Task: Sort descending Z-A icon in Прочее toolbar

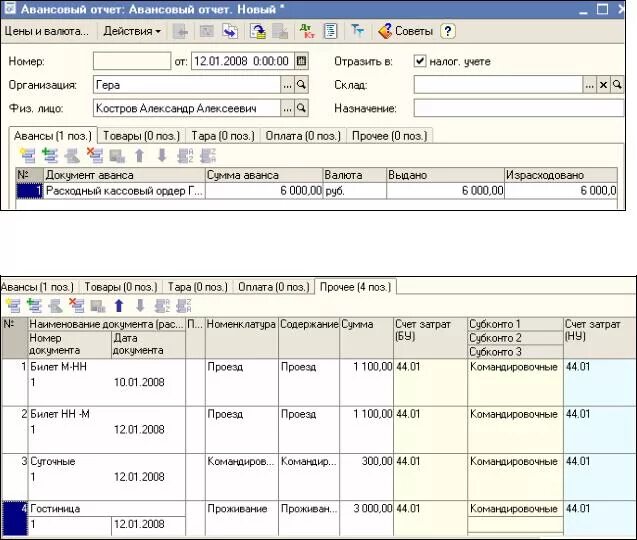Action: coord(183,306)
